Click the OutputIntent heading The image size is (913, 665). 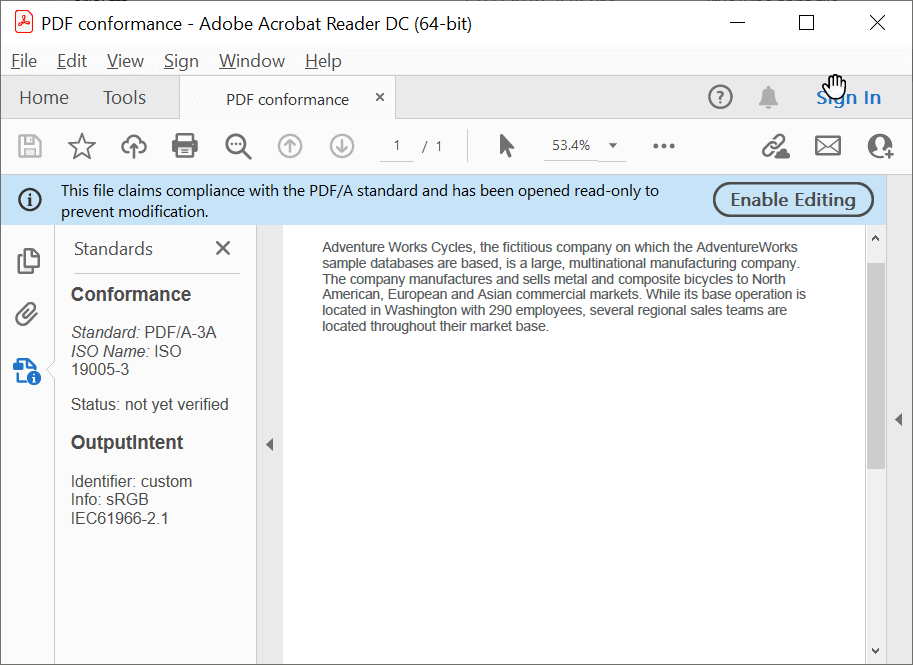[x=127, y=443]
